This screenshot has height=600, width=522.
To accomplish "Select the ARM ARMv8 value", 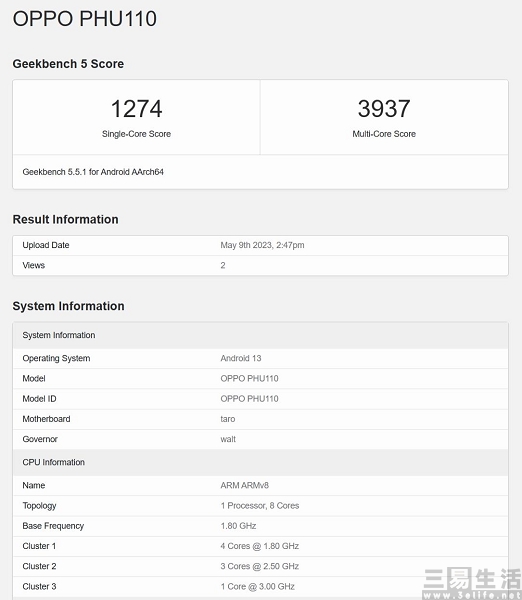I will click(245, 486).
